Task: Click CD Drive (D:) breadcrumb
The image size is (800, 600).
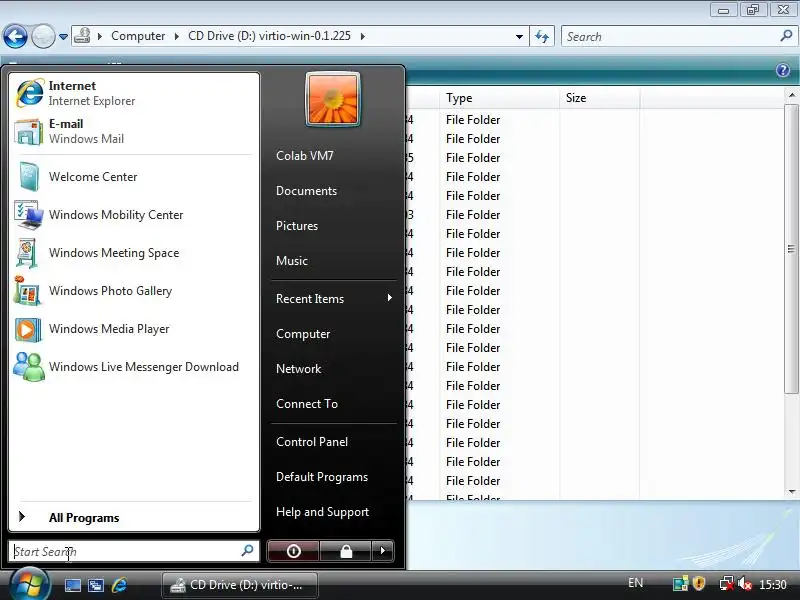Action: [269, 36]
